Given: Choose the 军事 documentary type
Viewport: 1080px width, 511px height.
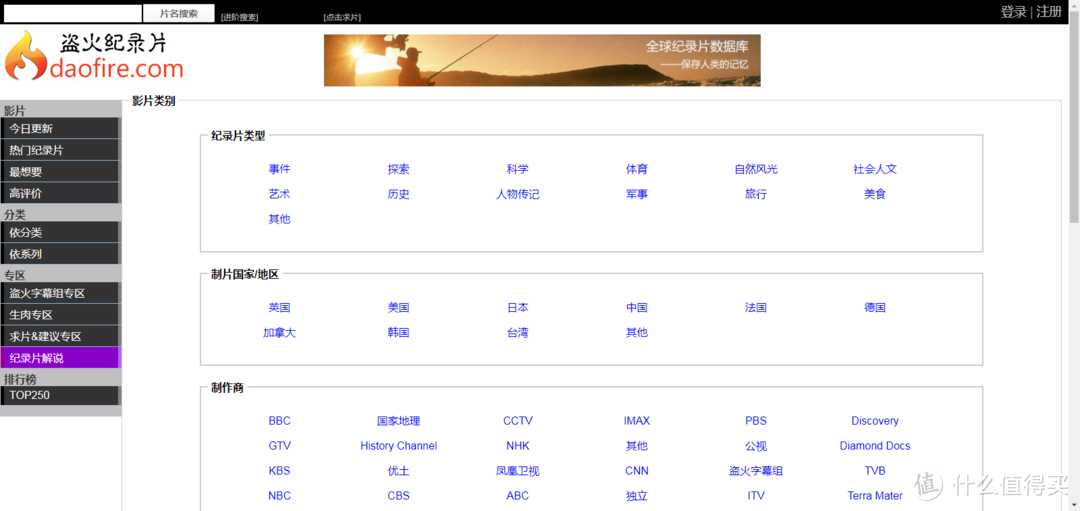Looking at the screenshot, I should [x=637, y=194].
